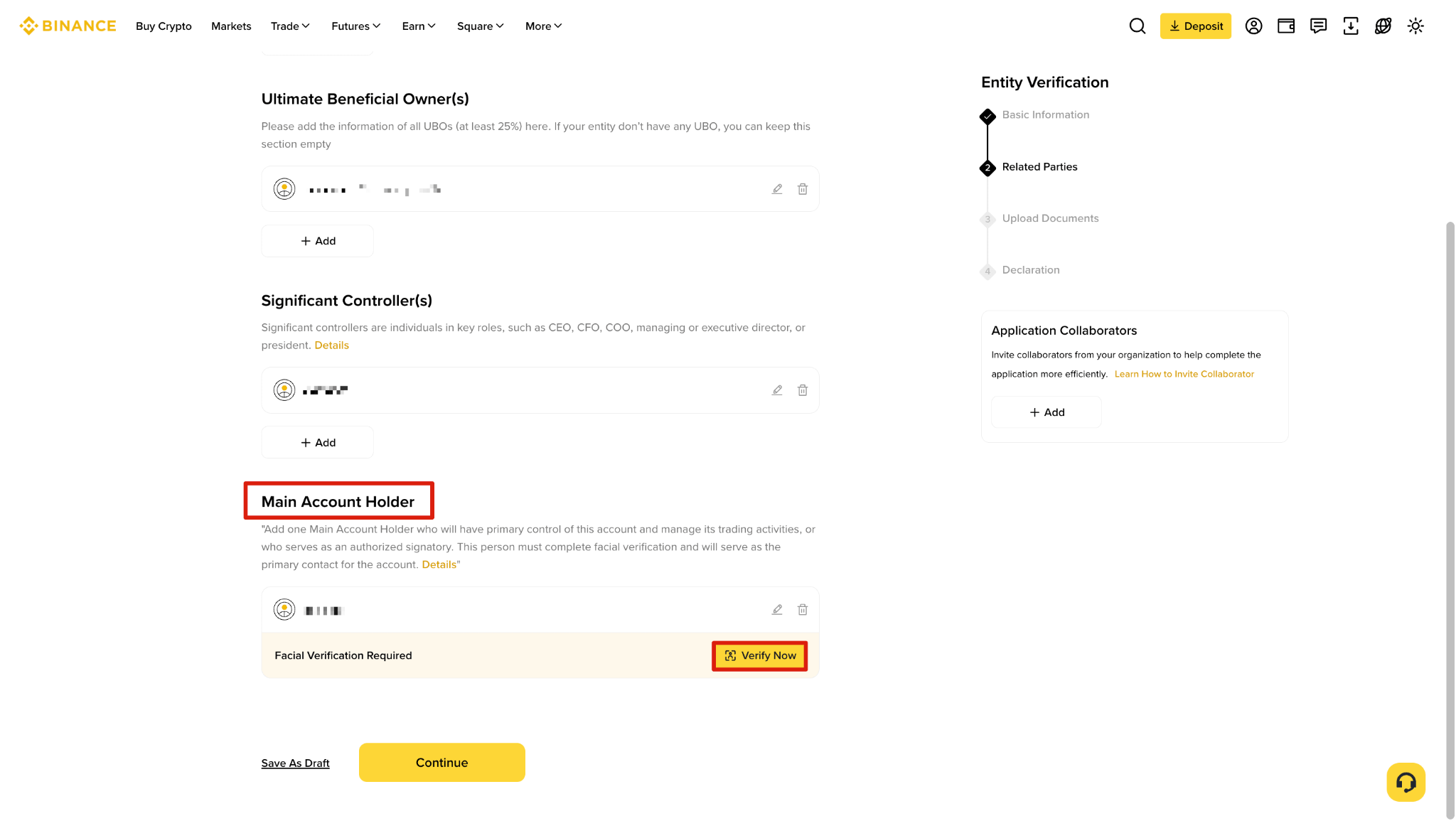Viewport: 1456px width, 821px height.
Task: Open the customer support headset button
Action: [x=1406, y=782]
